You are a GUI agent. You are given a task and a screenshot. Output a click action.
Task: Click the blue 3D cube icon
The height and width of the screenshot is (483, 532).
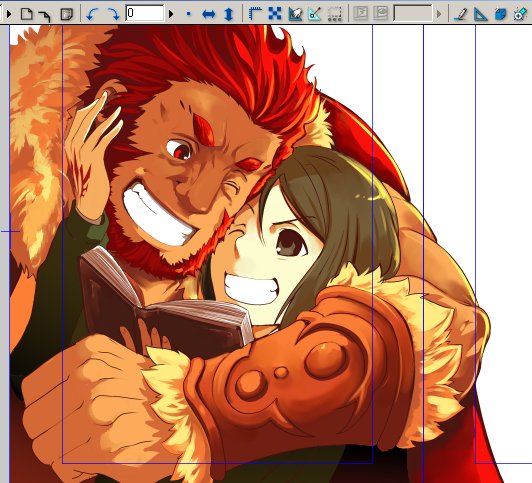click(x=500, y=14)
